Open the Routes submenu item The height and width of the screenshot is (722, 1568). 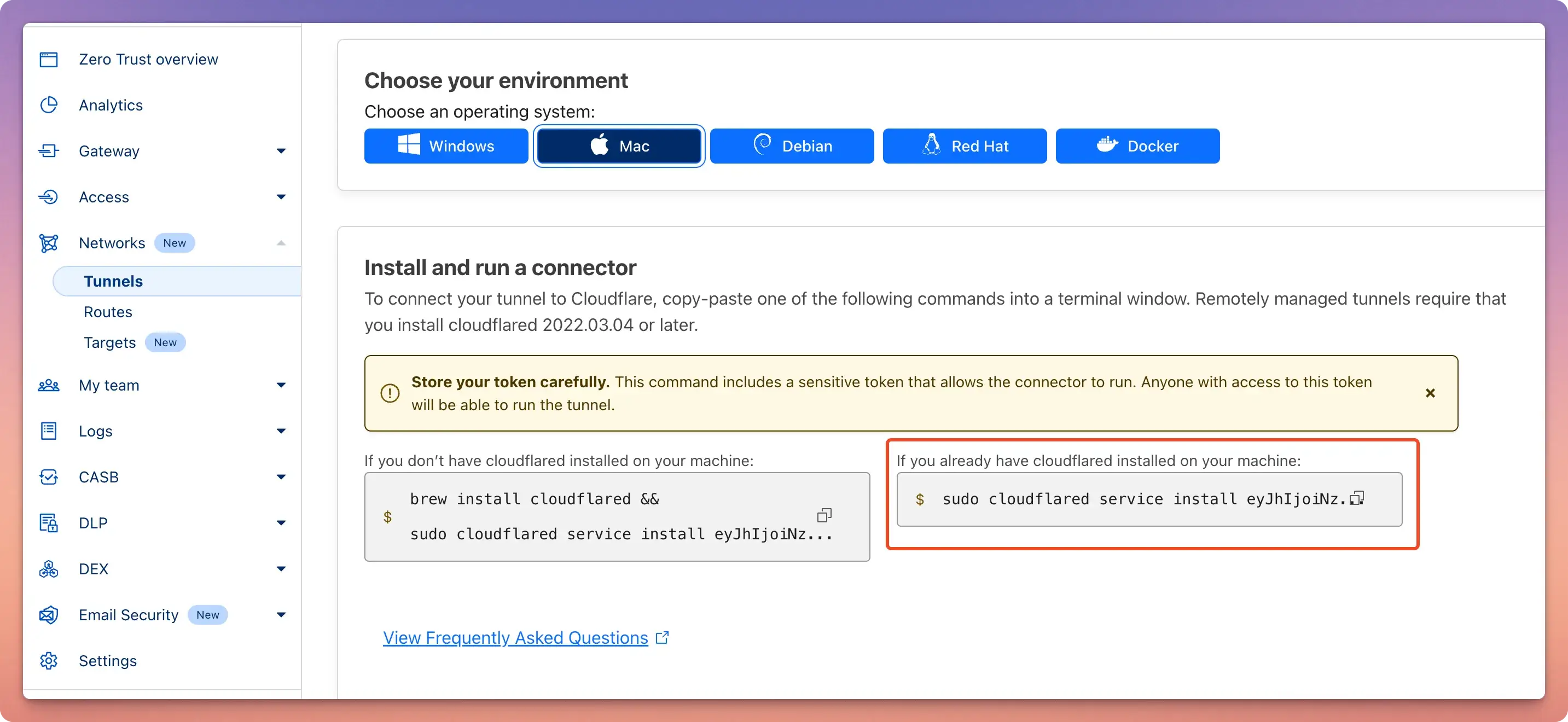(108, 312)
